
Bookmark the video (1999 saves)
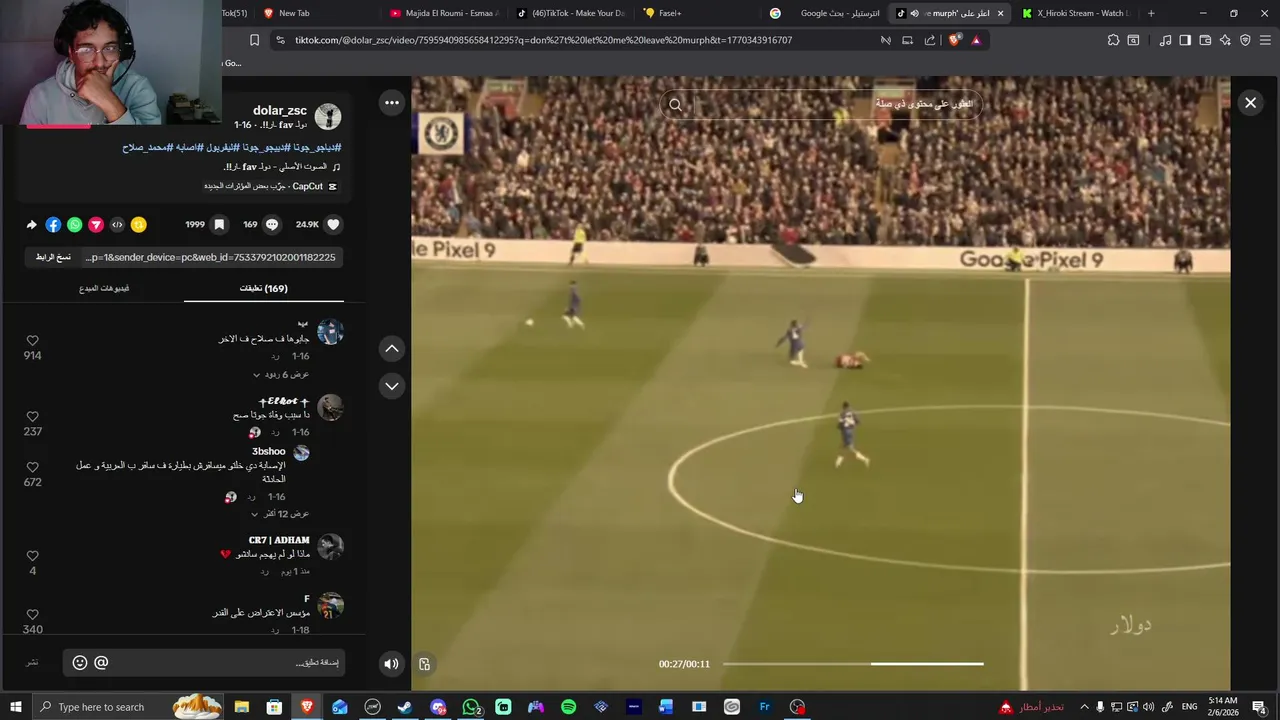coord(219,225)
